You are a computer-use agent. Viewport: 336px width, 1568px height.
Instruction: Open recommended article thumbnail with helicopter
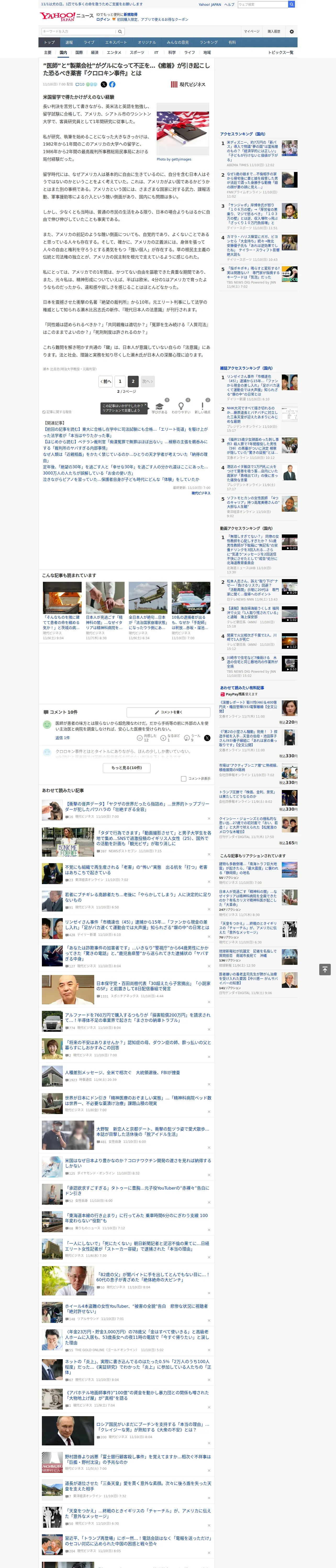(x=148, y=597)
